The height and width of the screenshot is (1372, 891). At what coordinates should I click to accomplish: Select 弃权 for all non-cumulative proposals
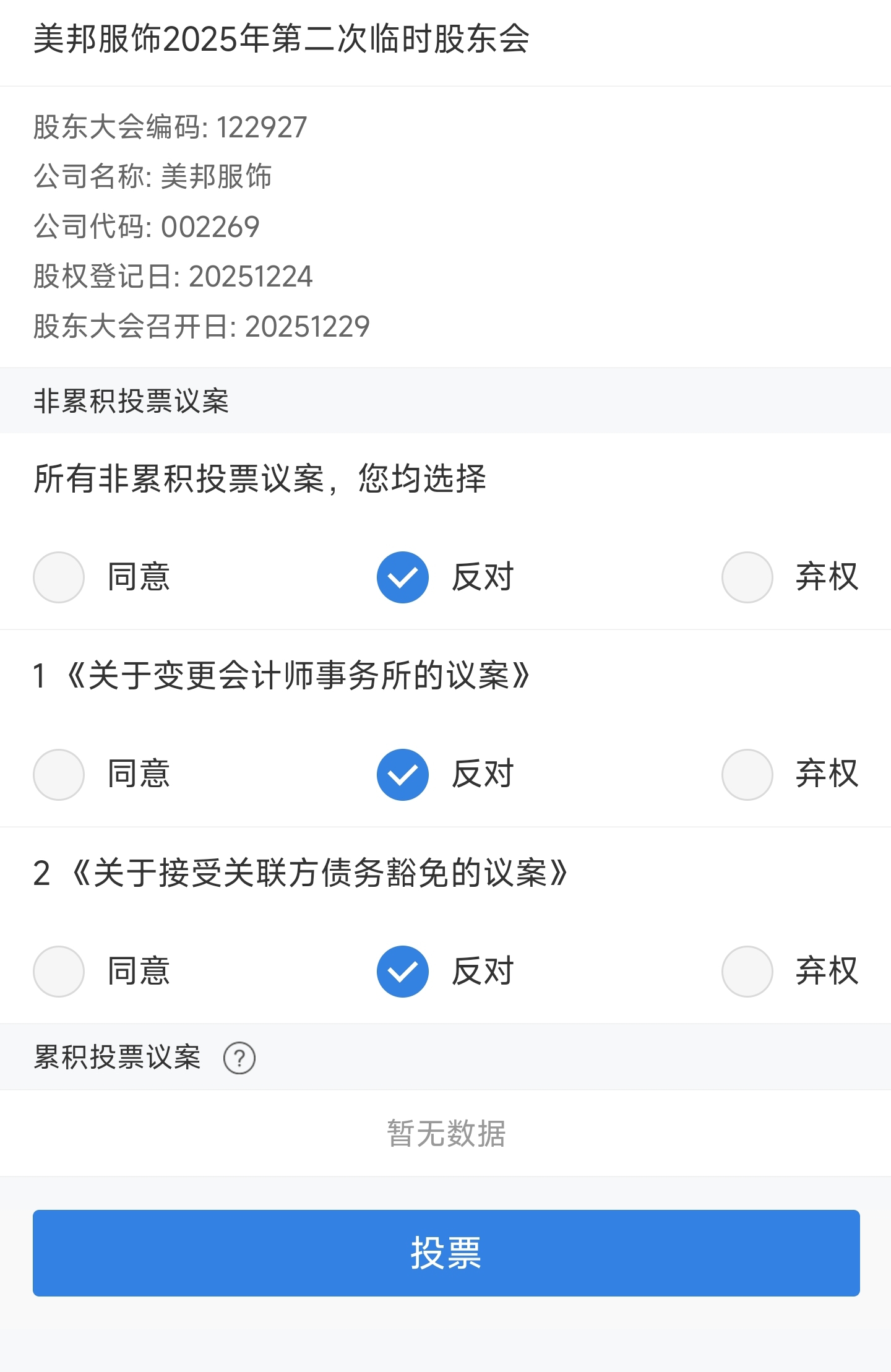pos(747,577)
